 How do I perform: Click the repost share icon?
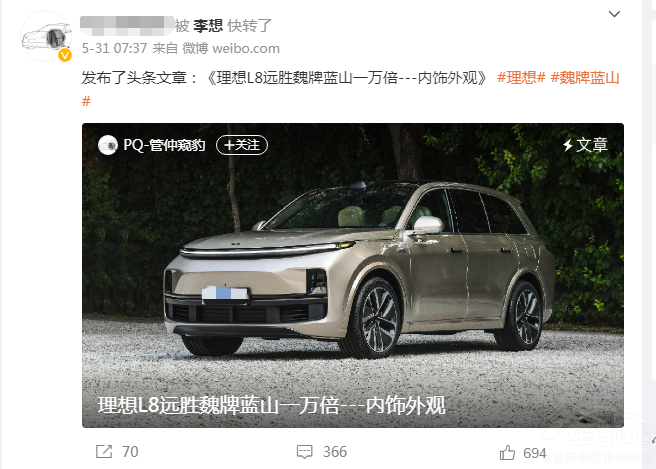tap(104, 452)
